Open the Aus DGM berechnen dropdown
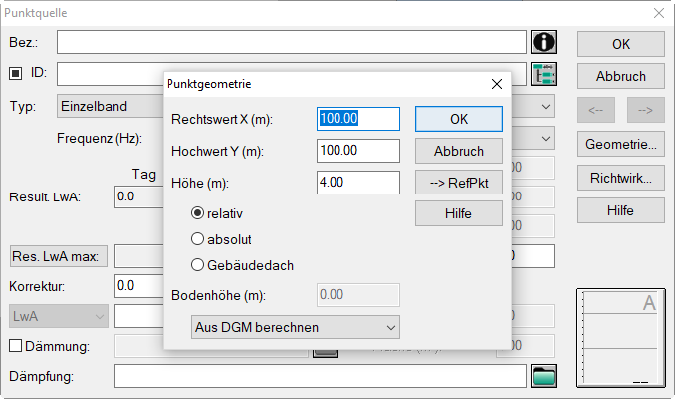 coord(295,327)
